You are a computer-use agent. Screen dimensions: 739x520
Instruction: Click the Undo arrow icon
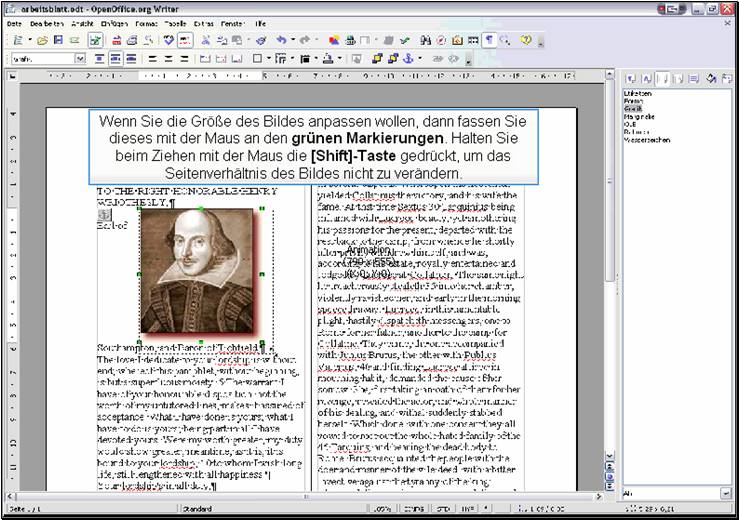click(x=282, y=40)
